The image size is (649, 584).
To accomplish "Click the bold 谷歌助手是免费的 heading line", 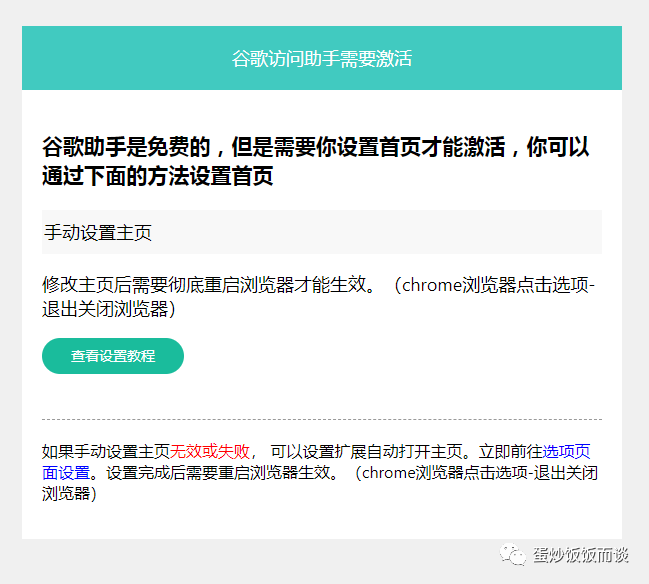I will point(127,147).
